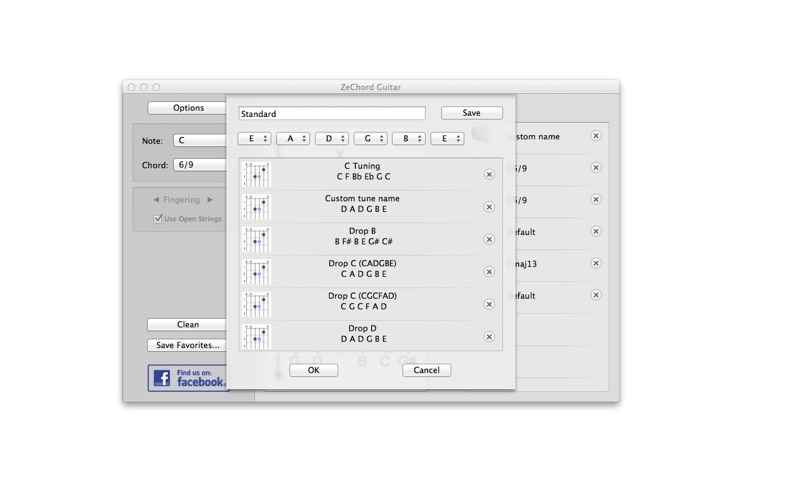Select the Drop B chord diagram thumbnail
Viewport: 800px width, 500px height.
tap(256, 239)
